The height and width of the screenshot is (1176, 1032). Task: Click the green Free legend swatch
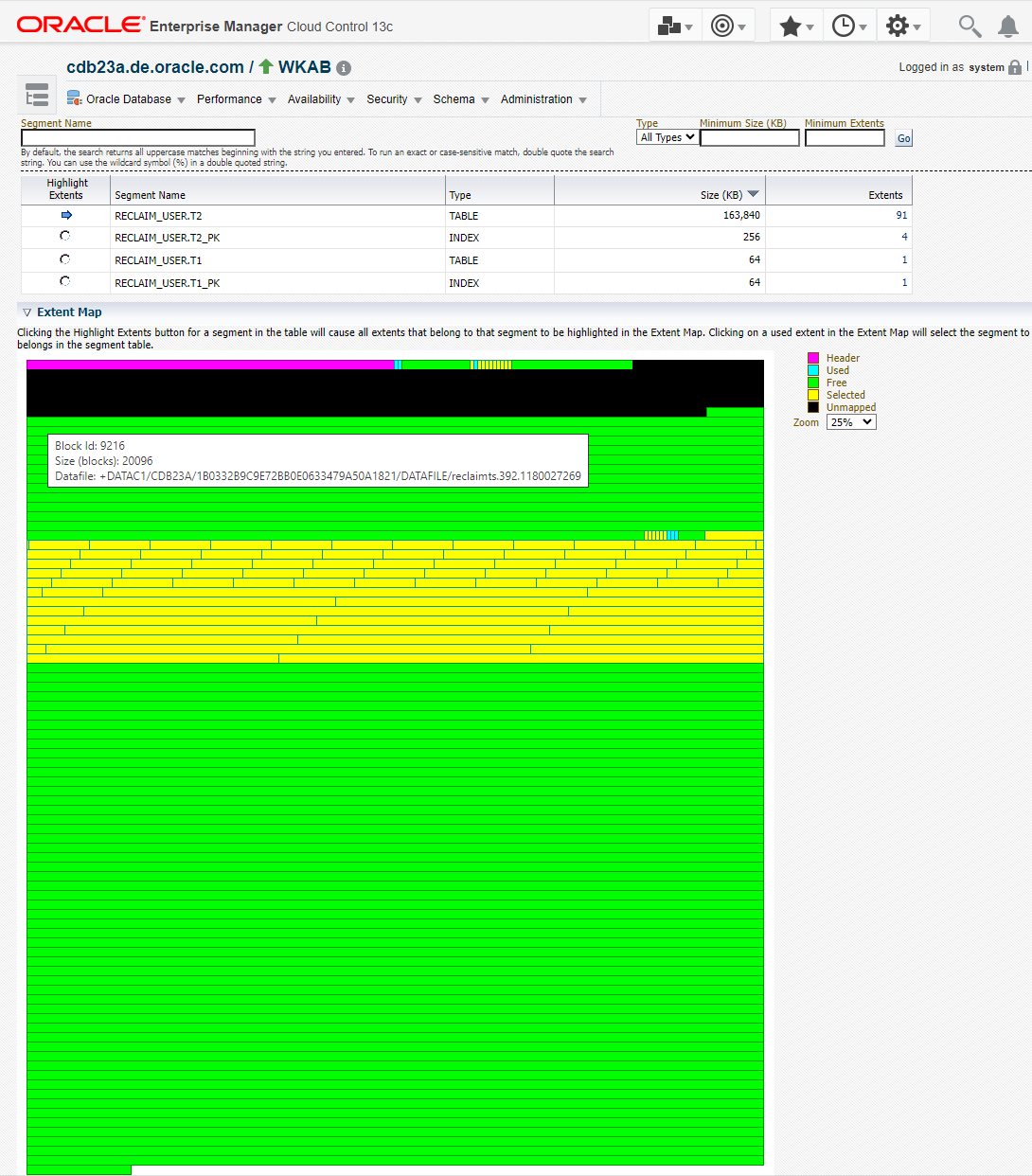coord(813,383)
